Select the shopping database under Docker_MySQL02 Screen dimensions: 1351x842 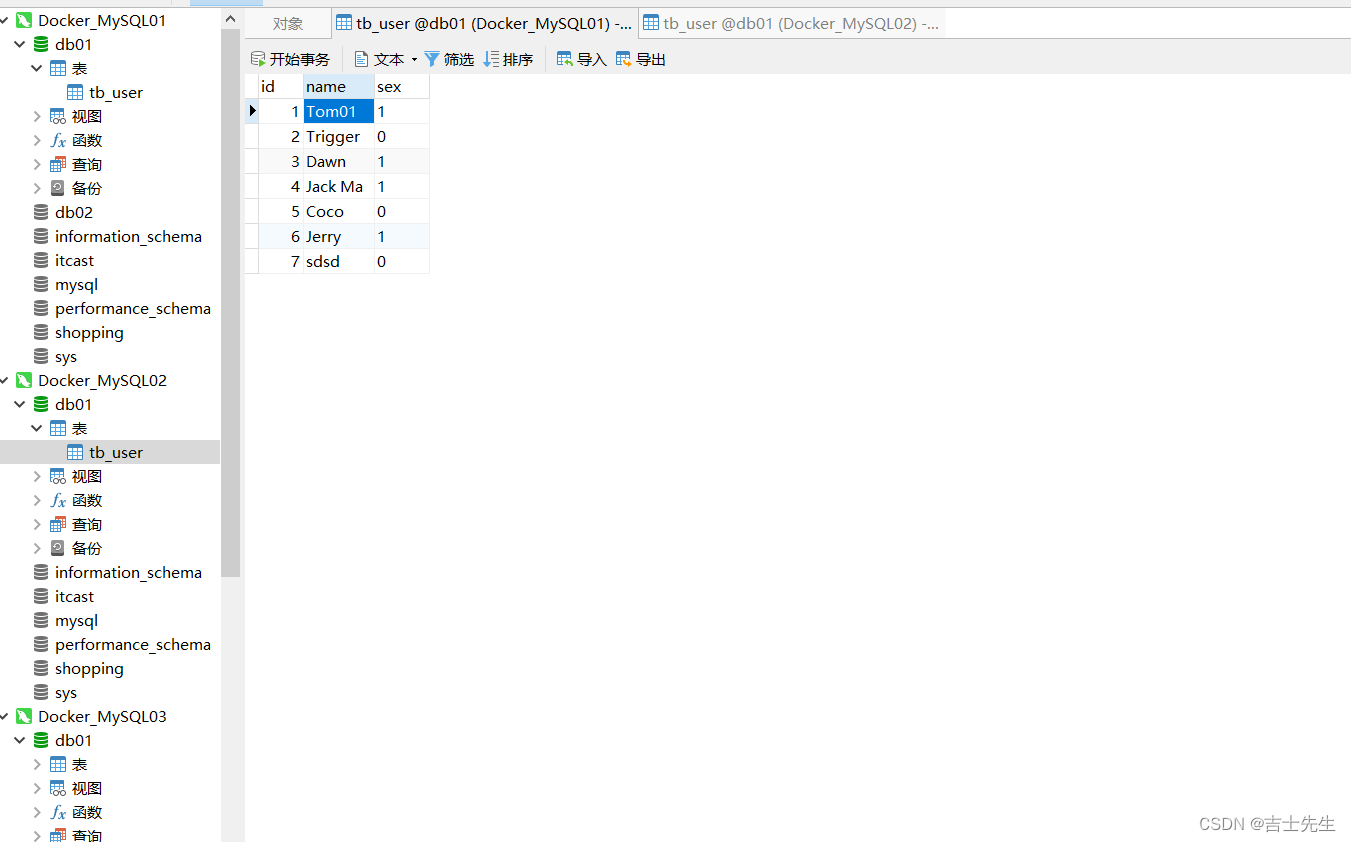point(89,668)
